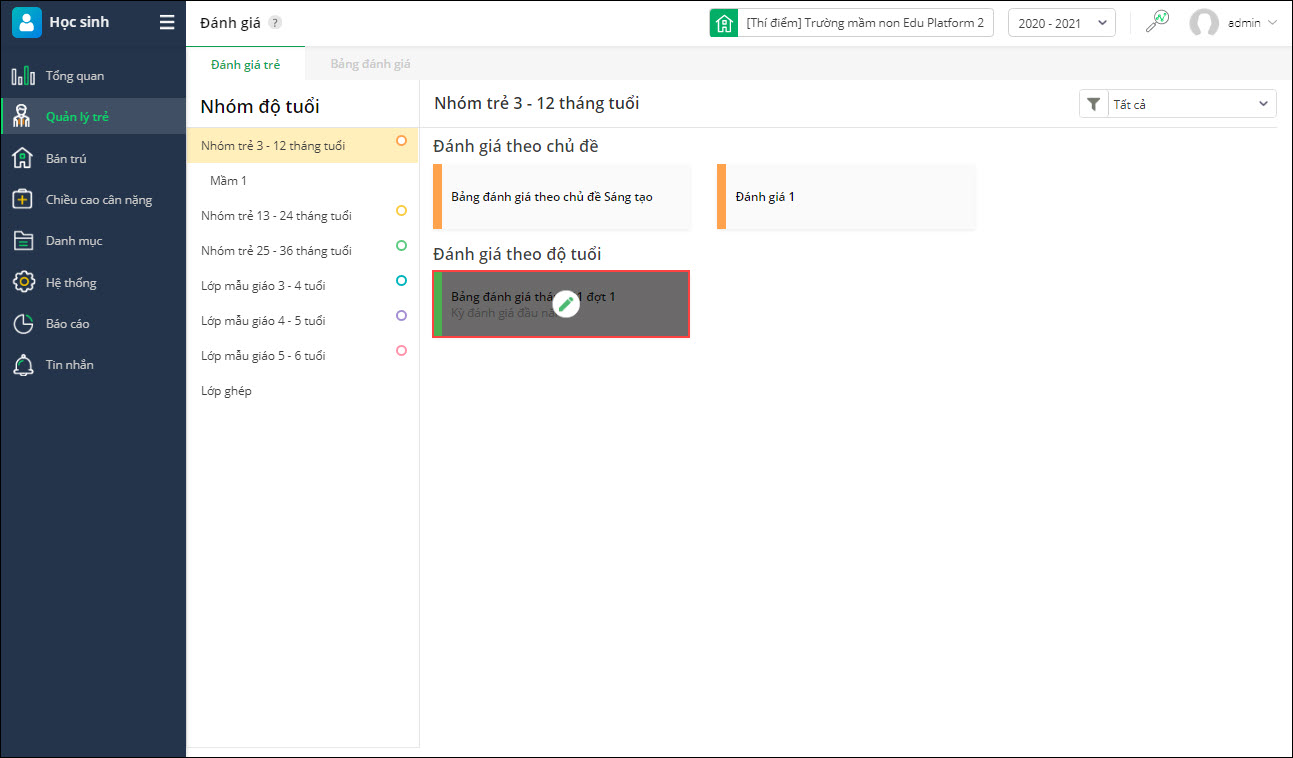Open Quản lý trẻ in the sidebar
This screenshot has width=1293, height=758.
coord(93,117)
